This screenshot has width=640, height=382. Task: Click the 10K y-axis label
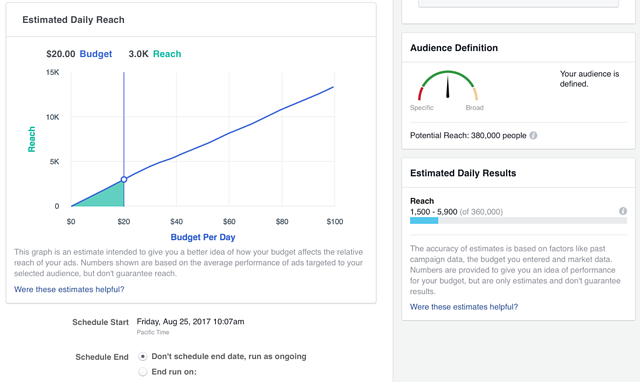coord(53,117)
